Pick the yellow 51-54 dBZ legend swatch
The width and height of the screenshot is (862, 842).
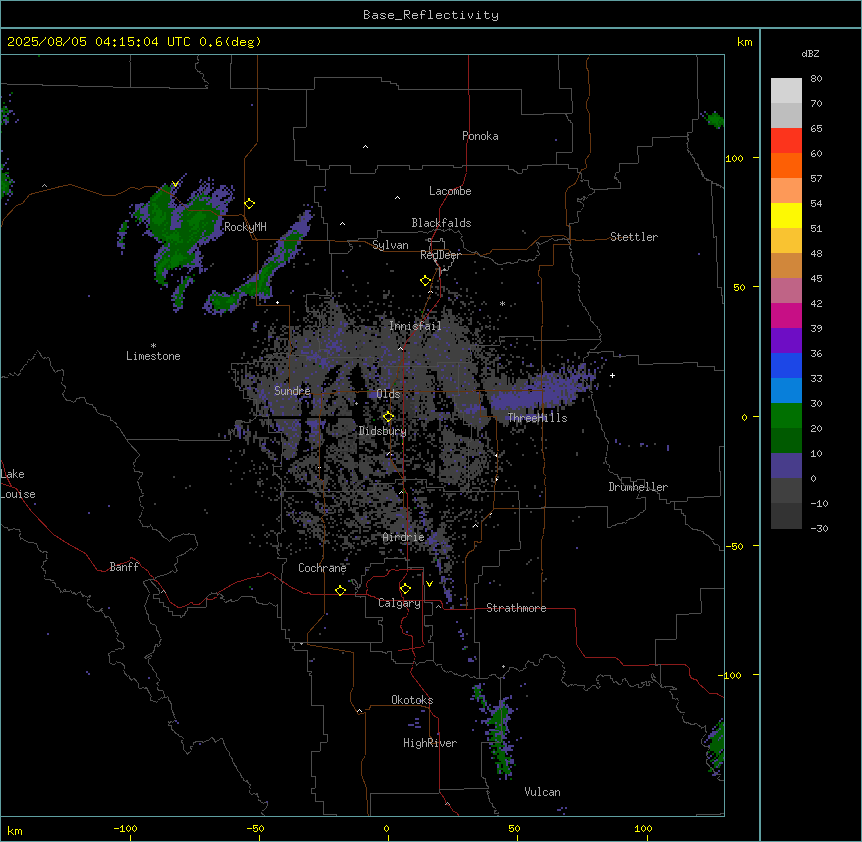786,215
